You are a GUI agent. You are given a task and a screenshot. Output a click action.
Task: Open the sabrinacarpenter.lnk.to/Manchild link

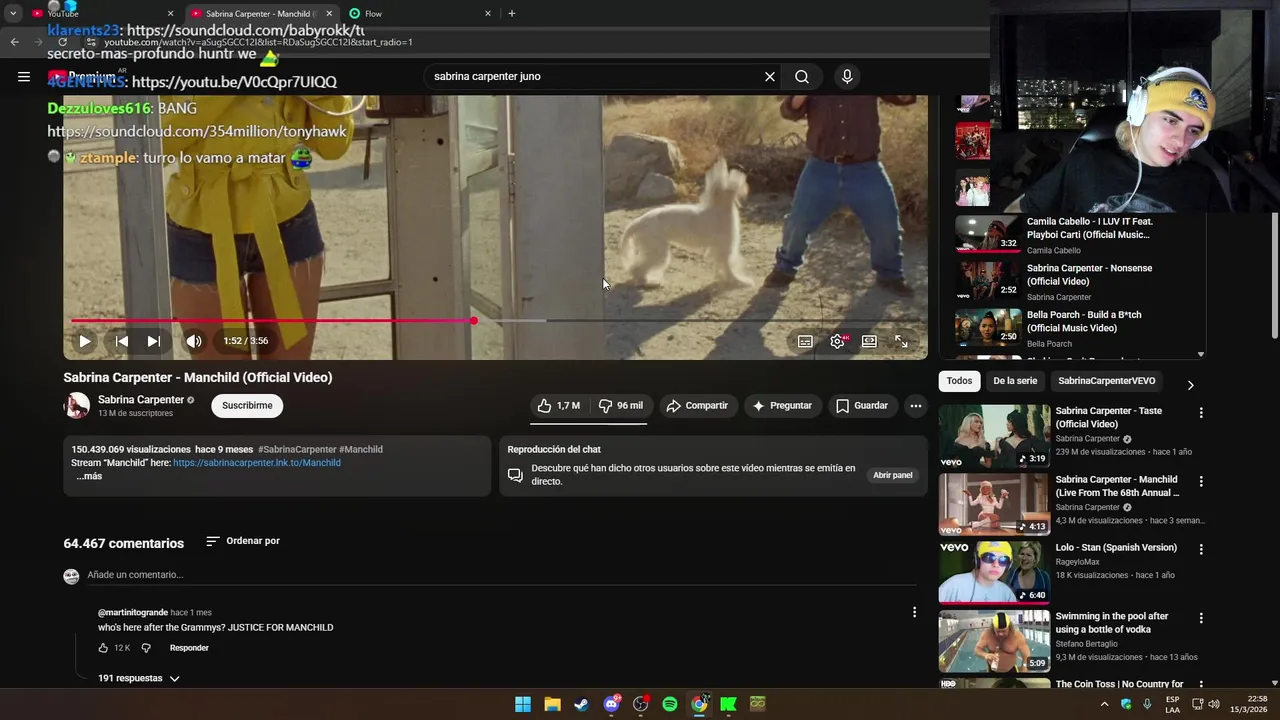(257, 463)
